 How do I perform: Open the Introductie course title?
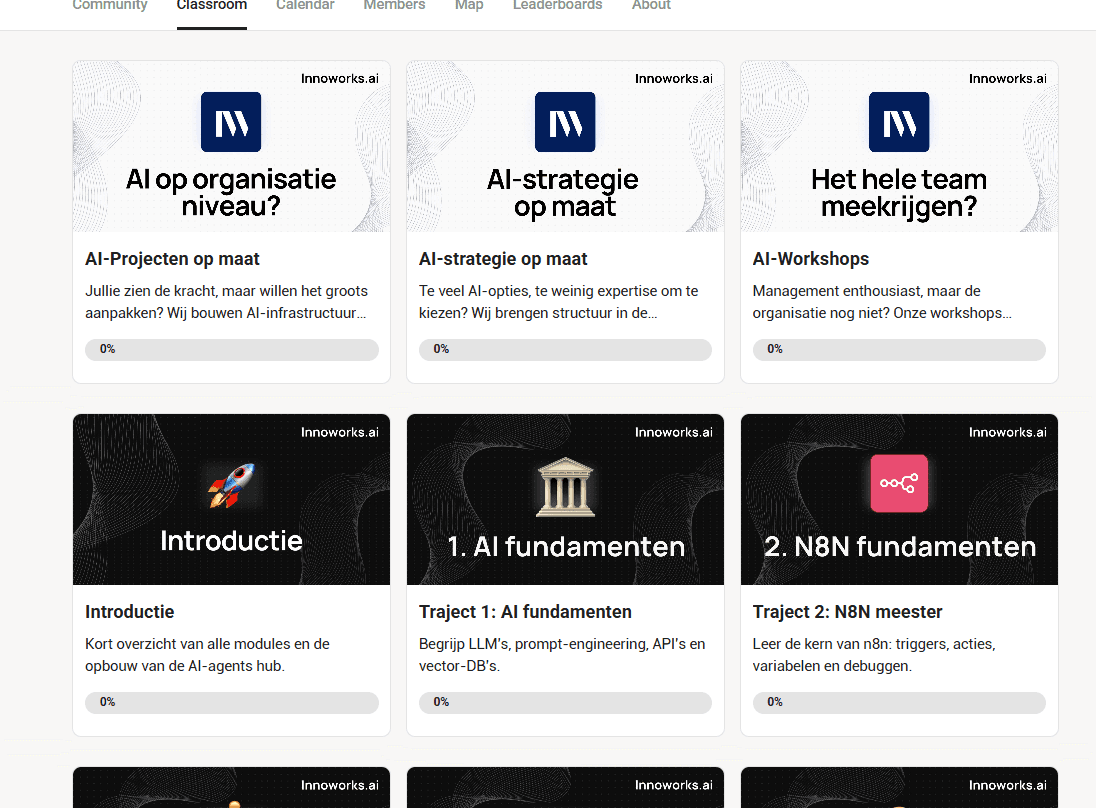pyautogui.click(x=129, y=612)
